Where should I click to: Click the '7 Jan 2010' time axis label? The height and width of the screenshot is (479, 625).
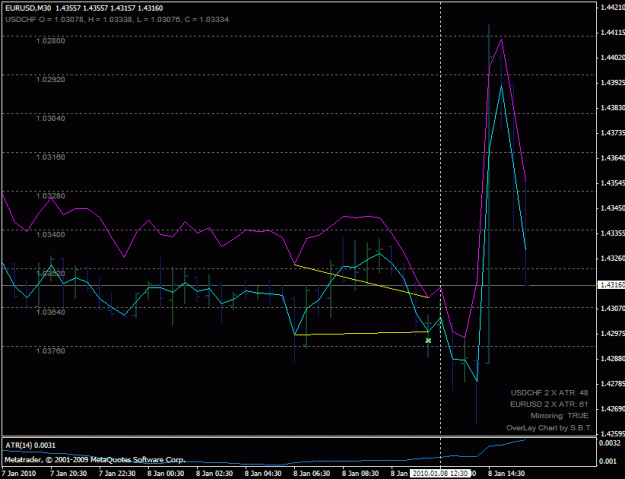[19, 474]
